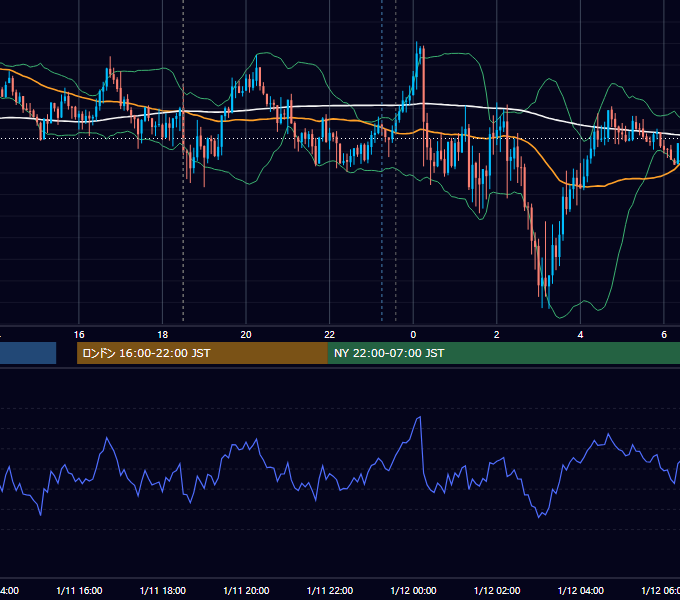The width and height of the screenshot is (680, 600).
Task: Click the 1/11 16:00 time label
Action: click(x=79, y=590)
